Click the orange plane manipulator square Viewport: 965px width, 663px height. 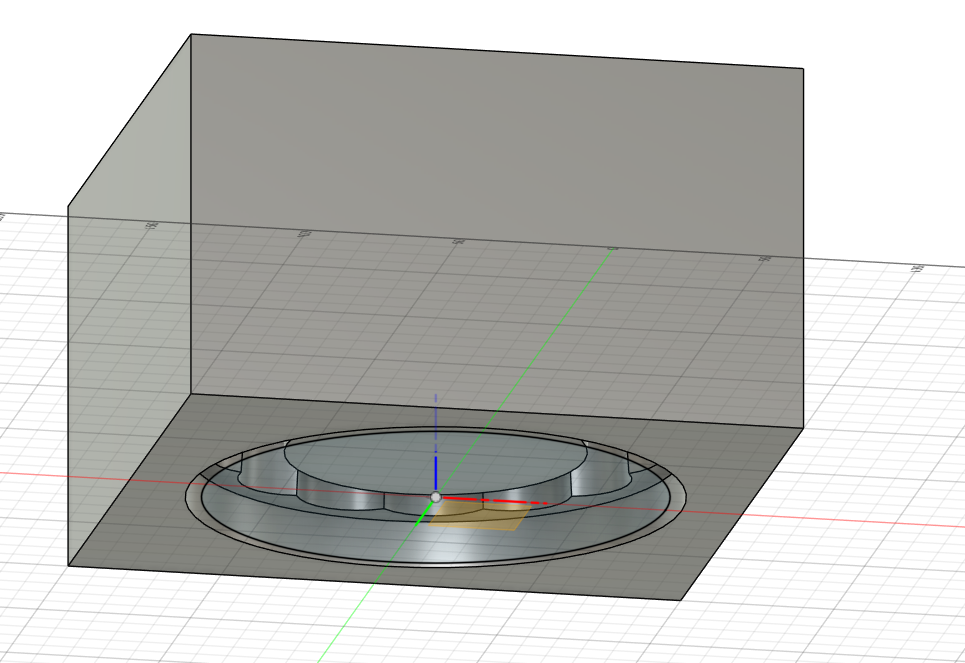(x=480, y=516)
